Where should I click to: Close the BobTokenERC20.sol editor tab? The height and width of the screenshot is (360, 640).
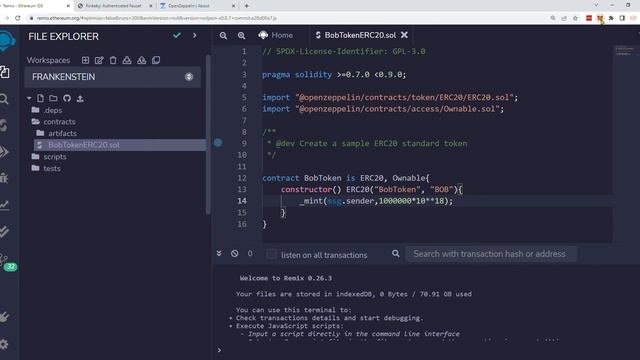[x=404, y=35]
